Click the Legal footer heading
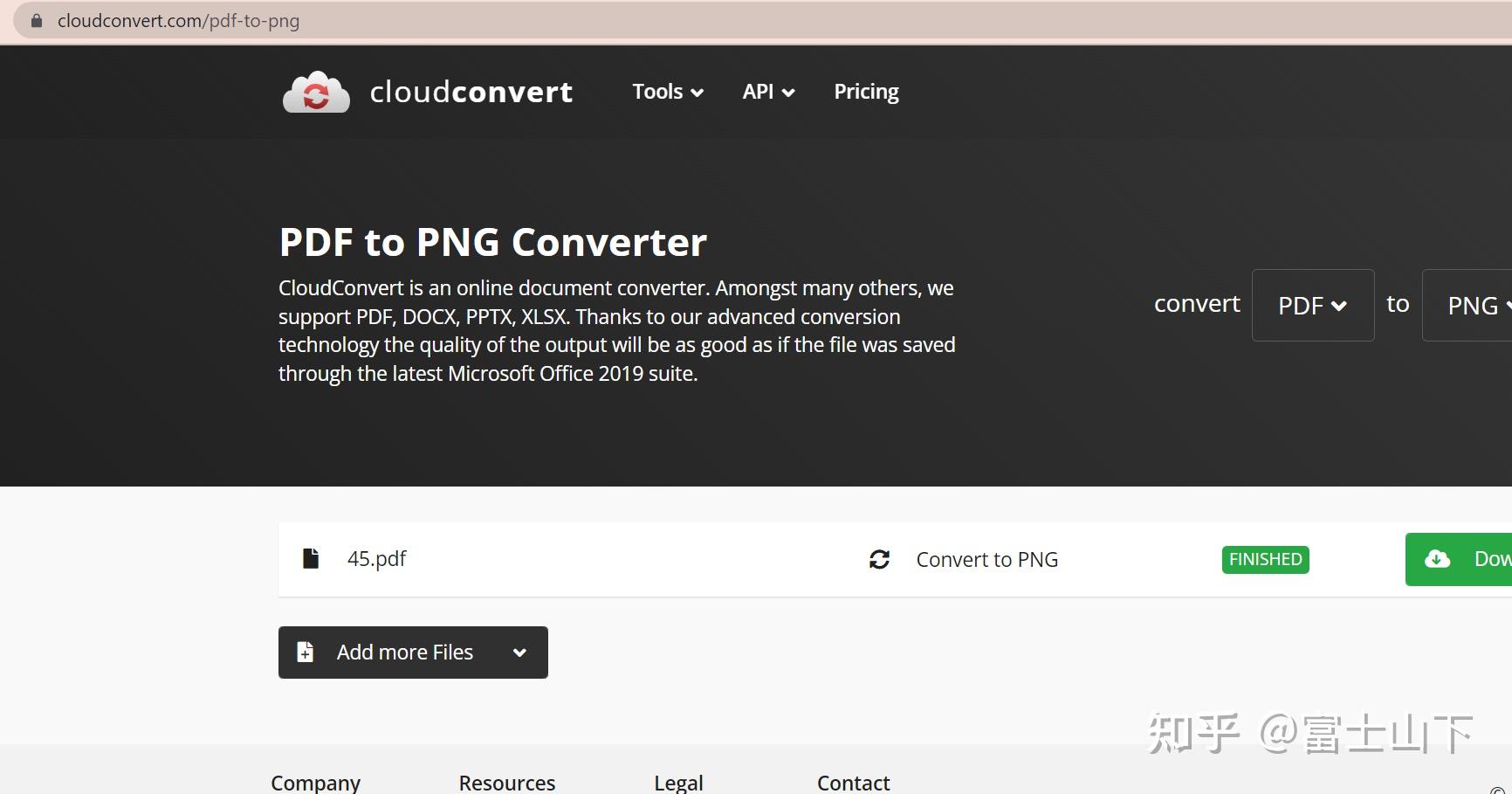Image resolution: width=1512 pixels, height=794 pixels. [x=679, y=783]
